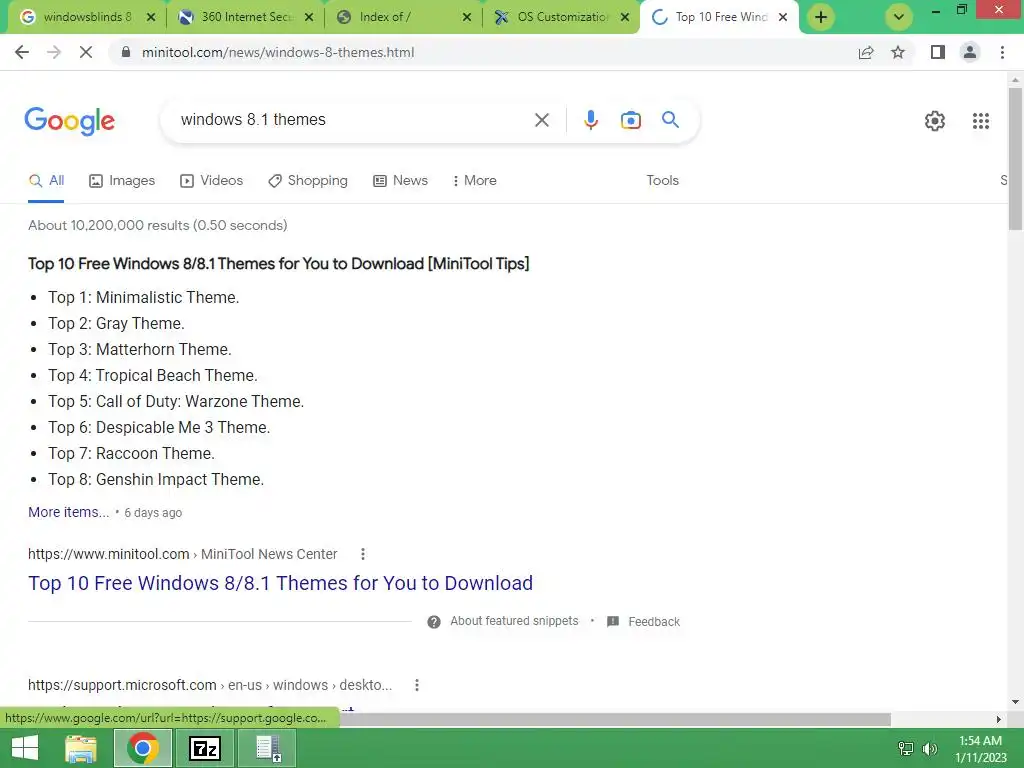Image resolution: width=1024 pixels, height=768 pixels.
Task: Select the All results filter
Action: (x=46, y=181)
